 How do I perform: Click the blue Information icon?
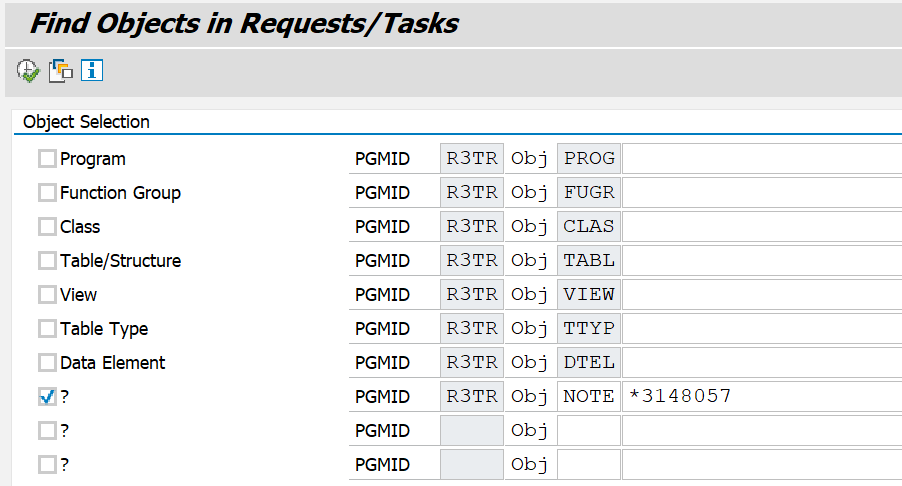93,70
